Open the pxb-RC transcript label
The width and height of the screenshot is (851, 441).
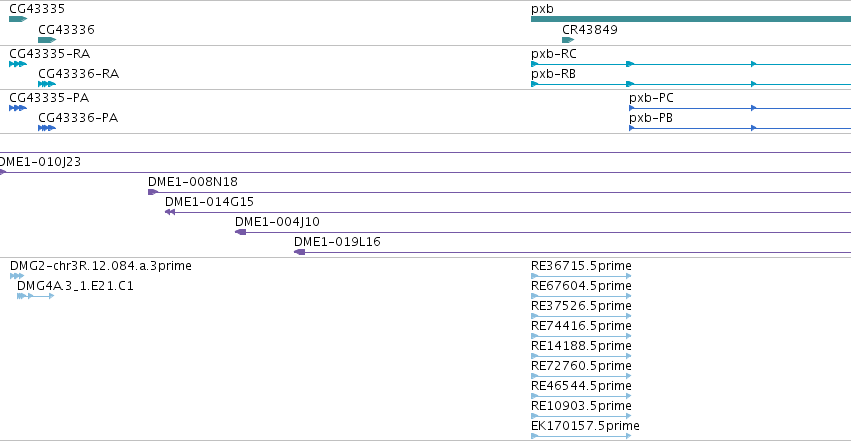554,54
